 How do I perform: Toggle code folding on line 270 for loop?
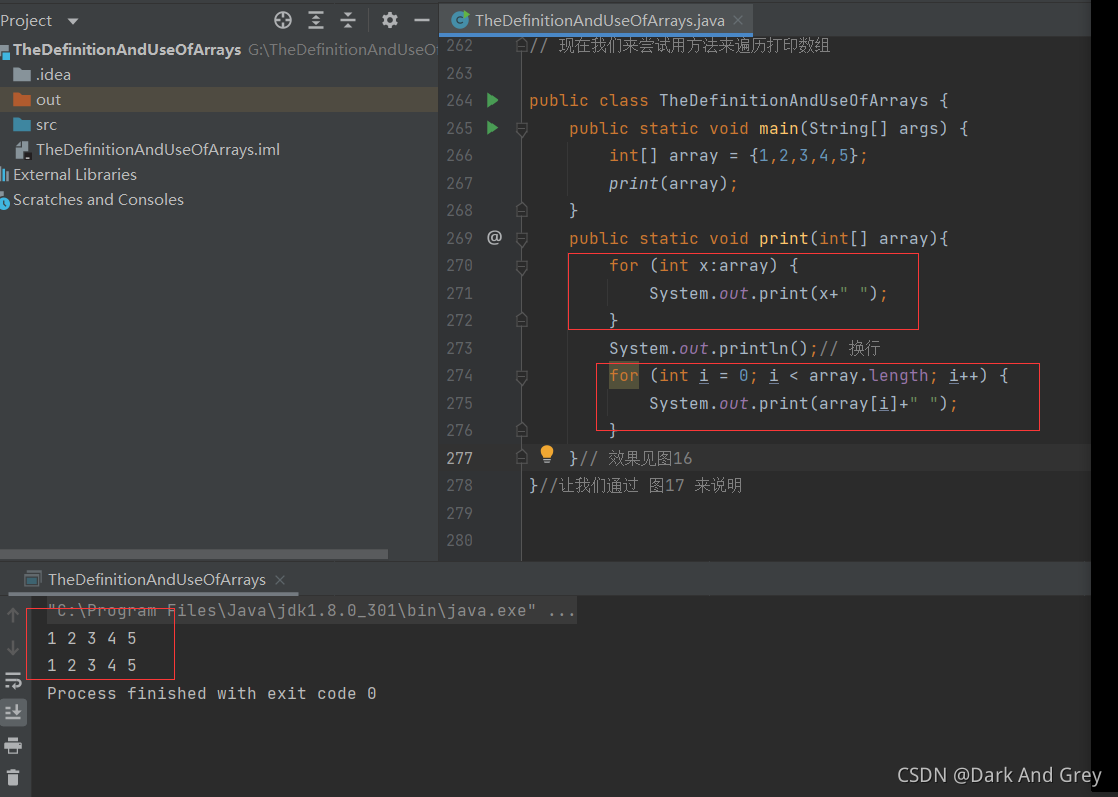coord(522,267)
